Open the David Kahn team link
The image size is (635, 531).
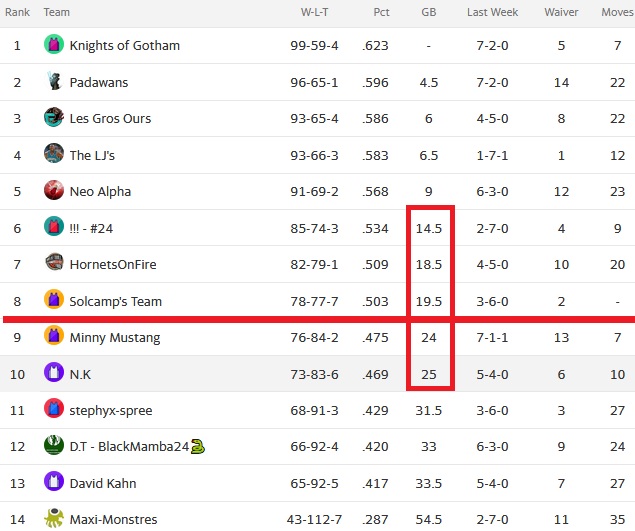103,483
